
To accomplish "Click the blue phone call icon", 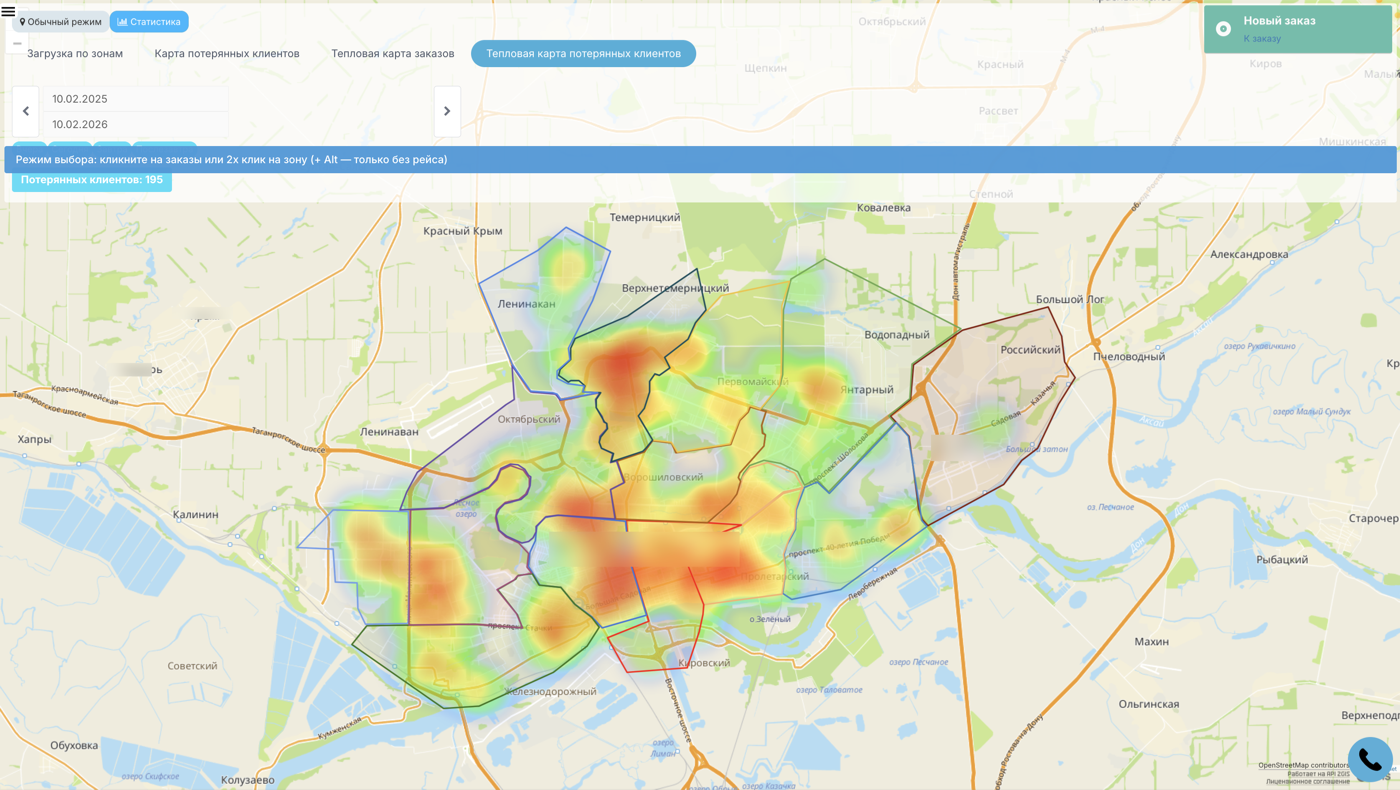I will point(1368,758).
